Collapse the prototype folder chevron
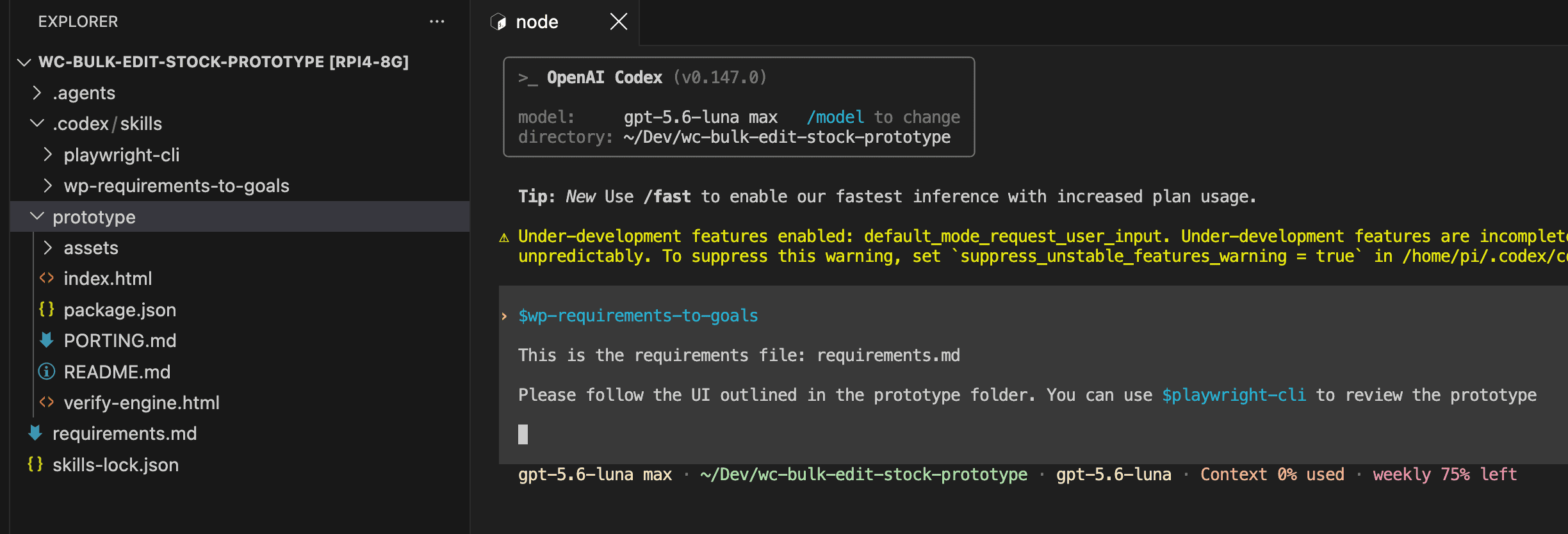 point(37,216)
